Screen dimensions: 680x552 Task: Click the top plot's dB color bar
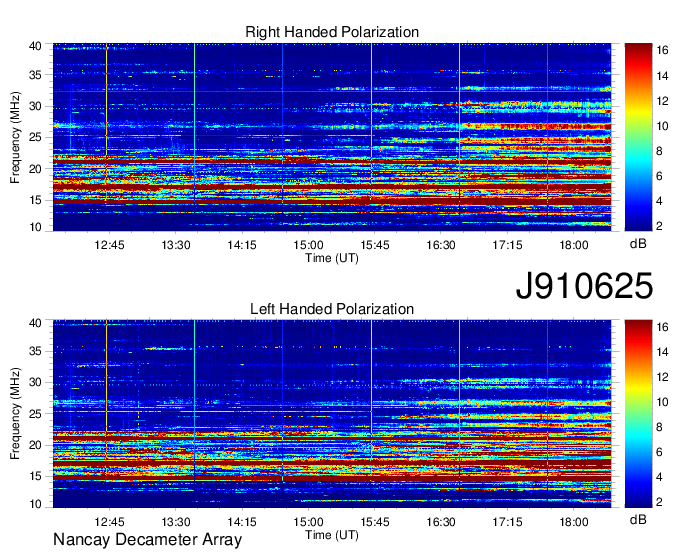(x=638, y=137)
